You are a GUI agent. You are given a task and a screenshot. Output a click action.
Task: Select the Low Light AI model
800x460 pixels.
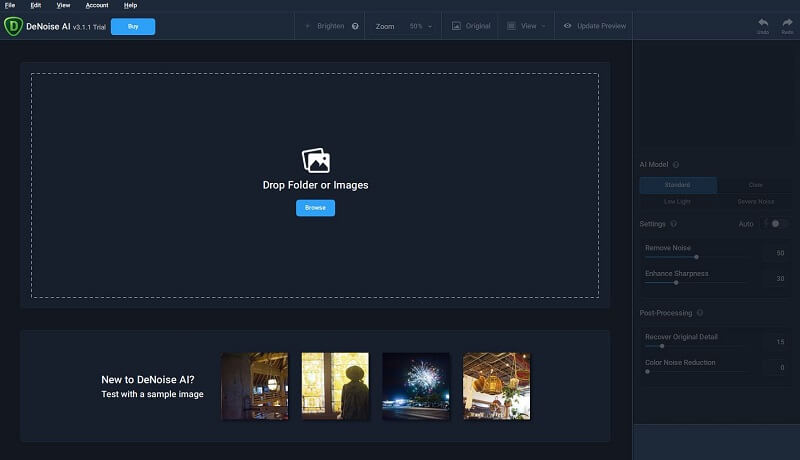[678, 201]
